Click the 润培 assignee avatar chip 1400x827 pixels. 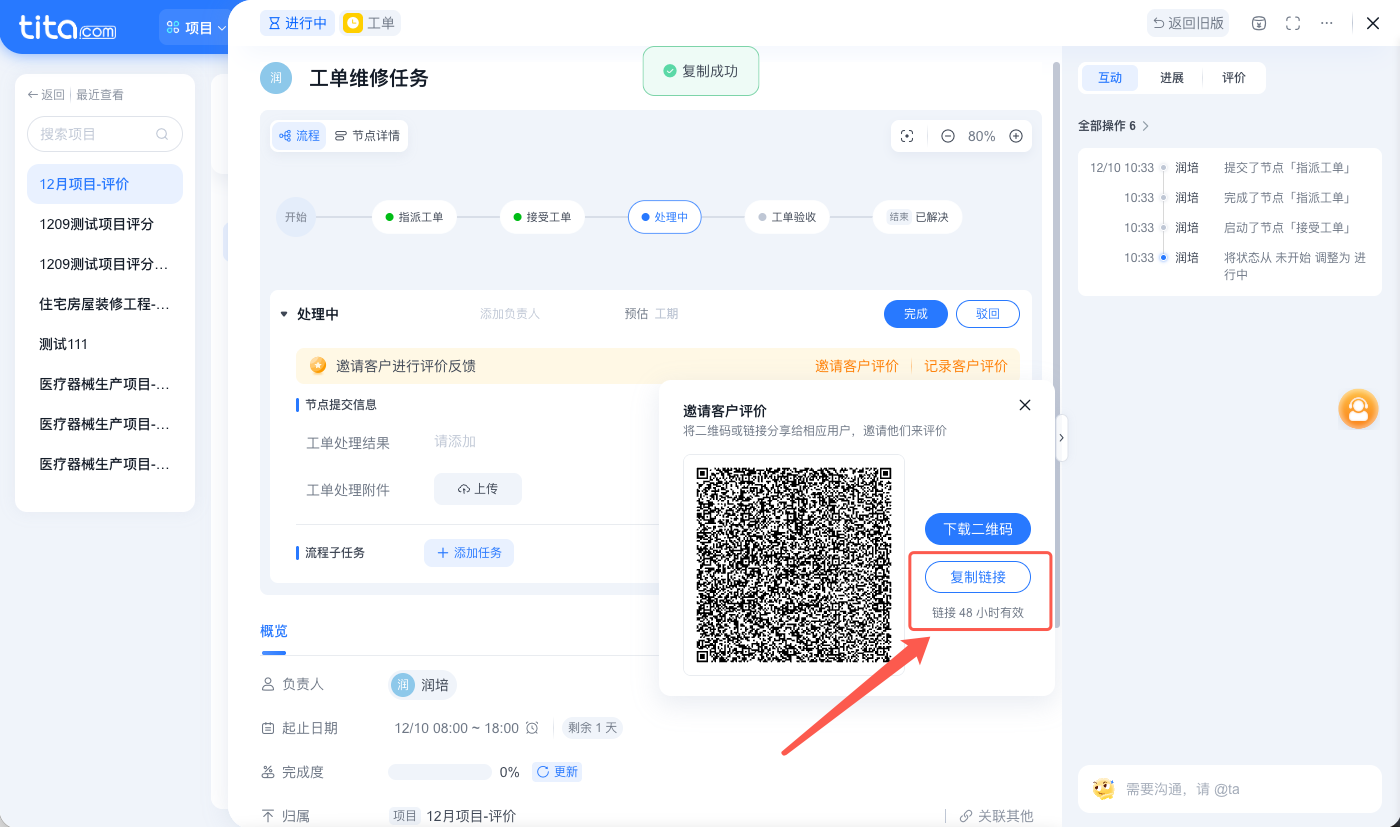point(423,685)
